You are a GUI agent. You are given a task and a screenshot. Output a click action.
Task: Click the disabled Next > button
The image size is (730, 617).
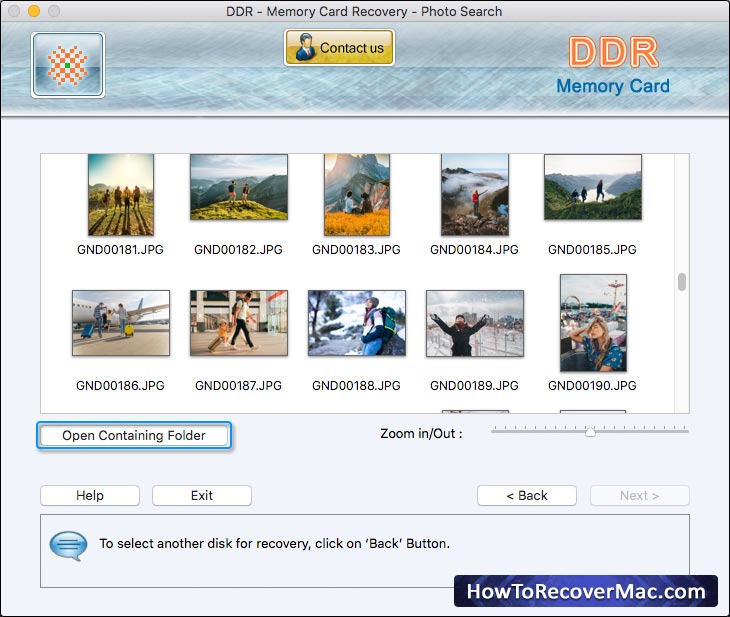pos(640,495)
